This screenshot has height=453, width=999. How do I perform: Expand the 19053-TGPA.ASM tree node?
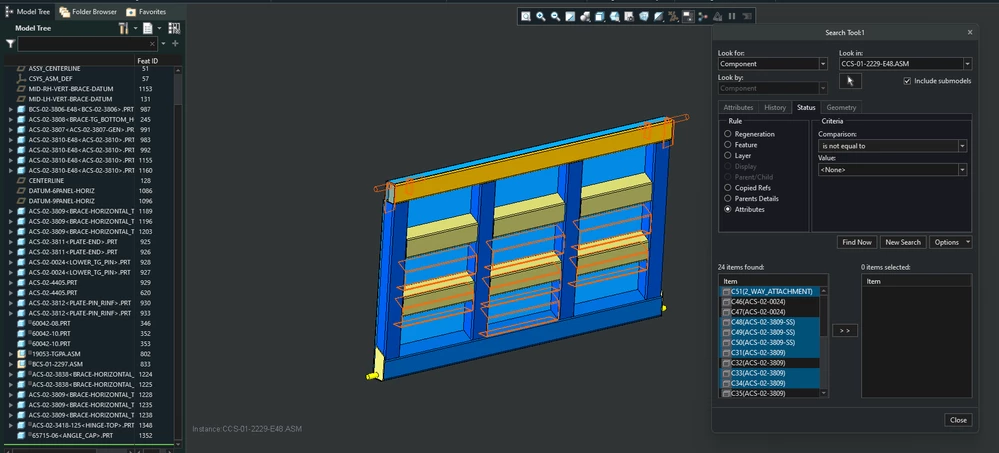[11, 354]
